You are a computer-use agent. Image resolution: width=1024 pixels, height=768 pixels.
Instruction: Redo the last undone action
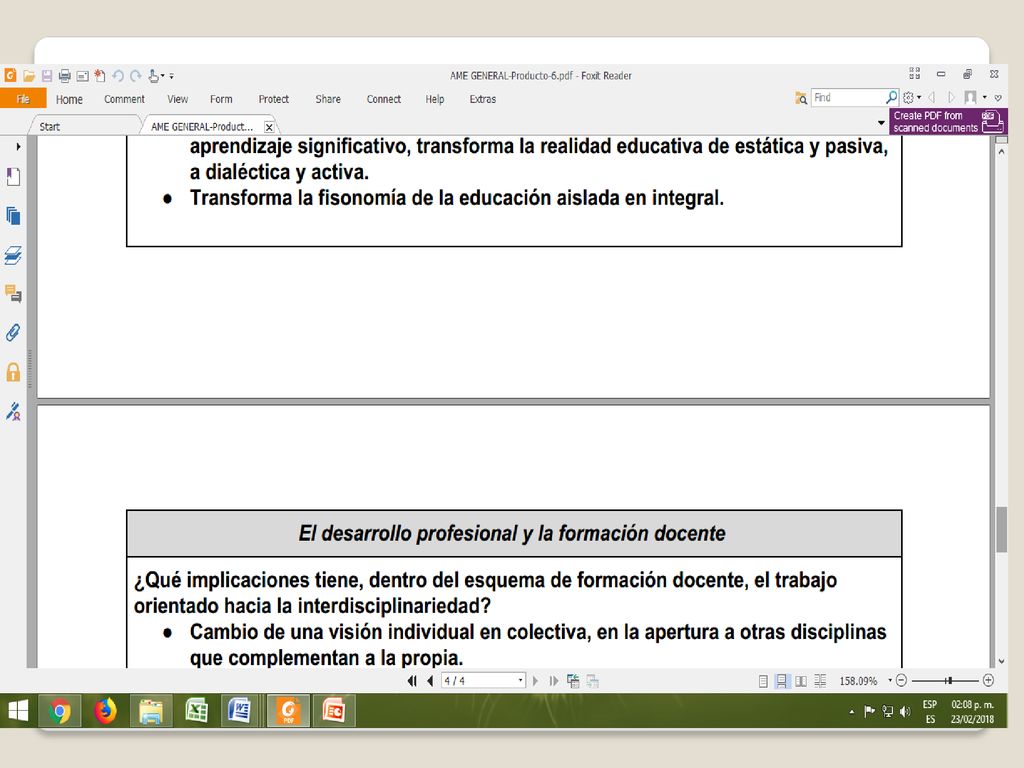[x=136, y=76]
